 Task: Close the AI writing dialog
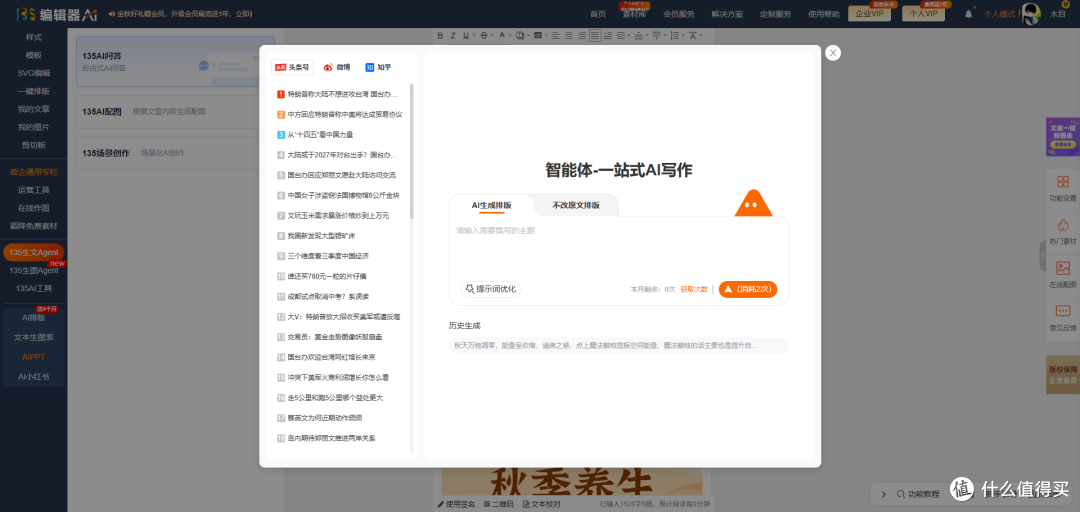(833, 53)
